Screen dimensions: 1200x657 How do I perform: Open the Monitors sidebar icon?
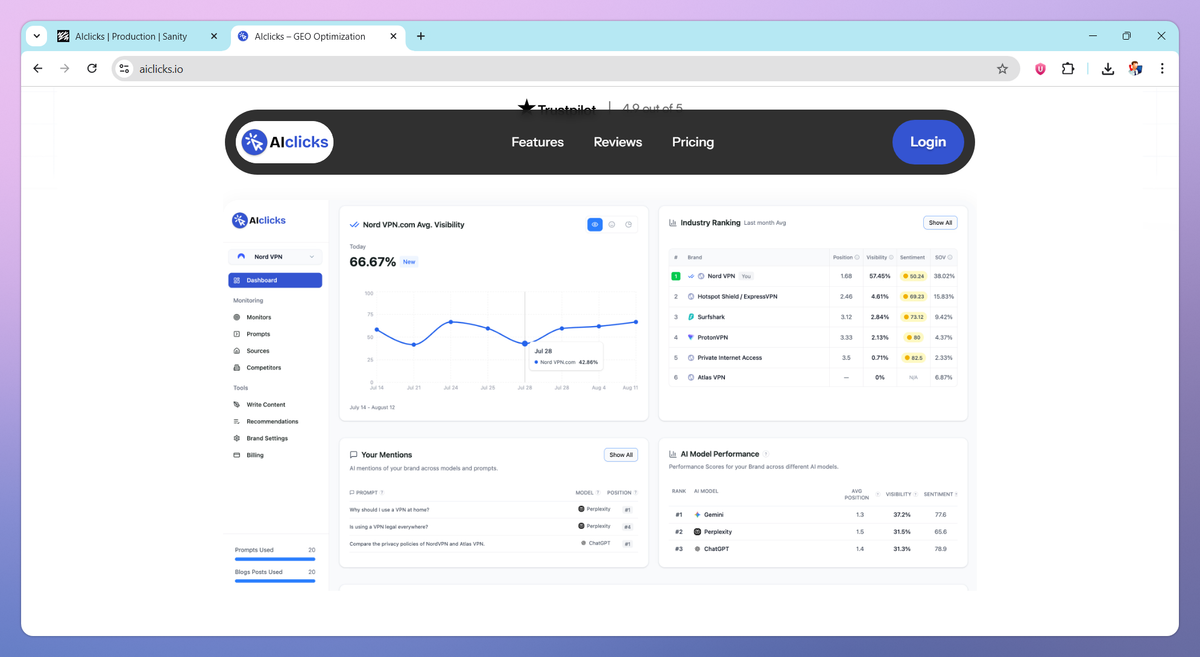tap(237, 317)
